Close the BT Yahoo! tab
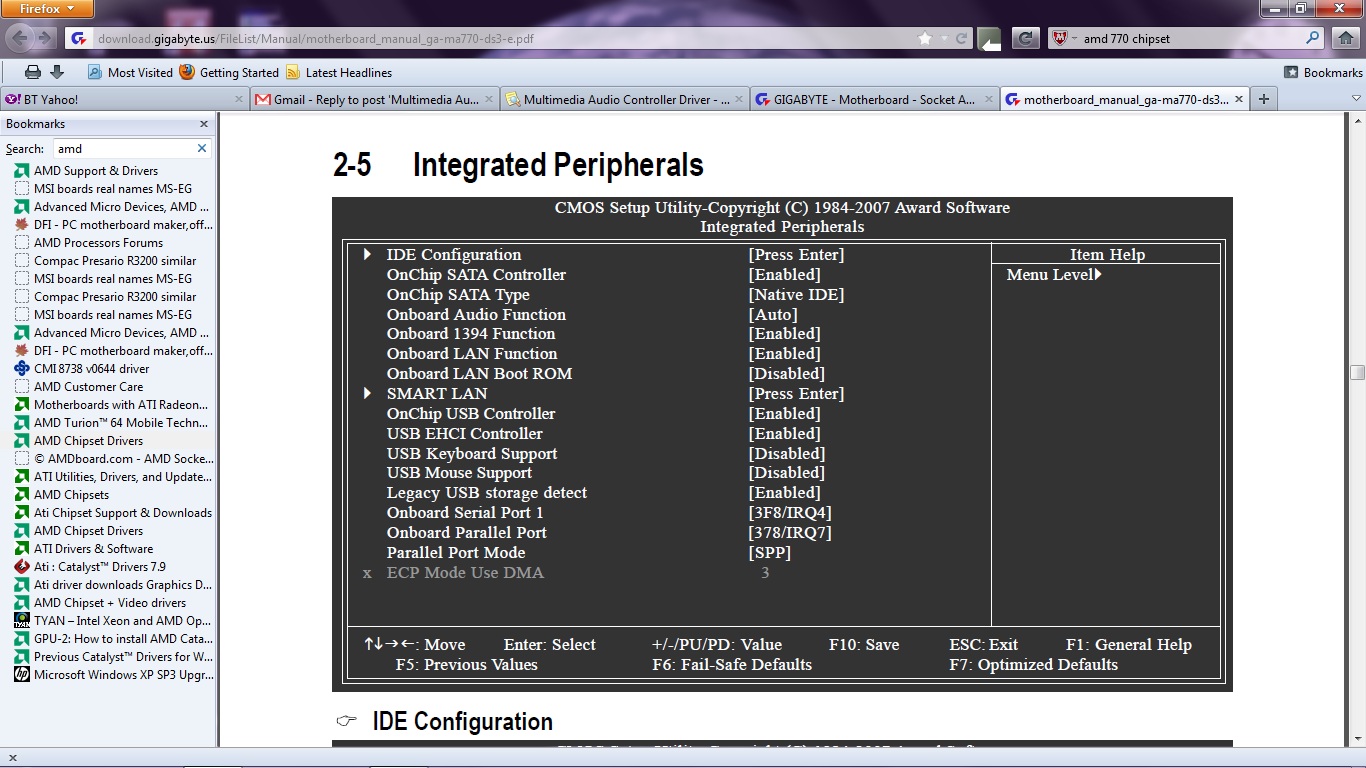1366x768 pixels. click(x=239, y=99)
